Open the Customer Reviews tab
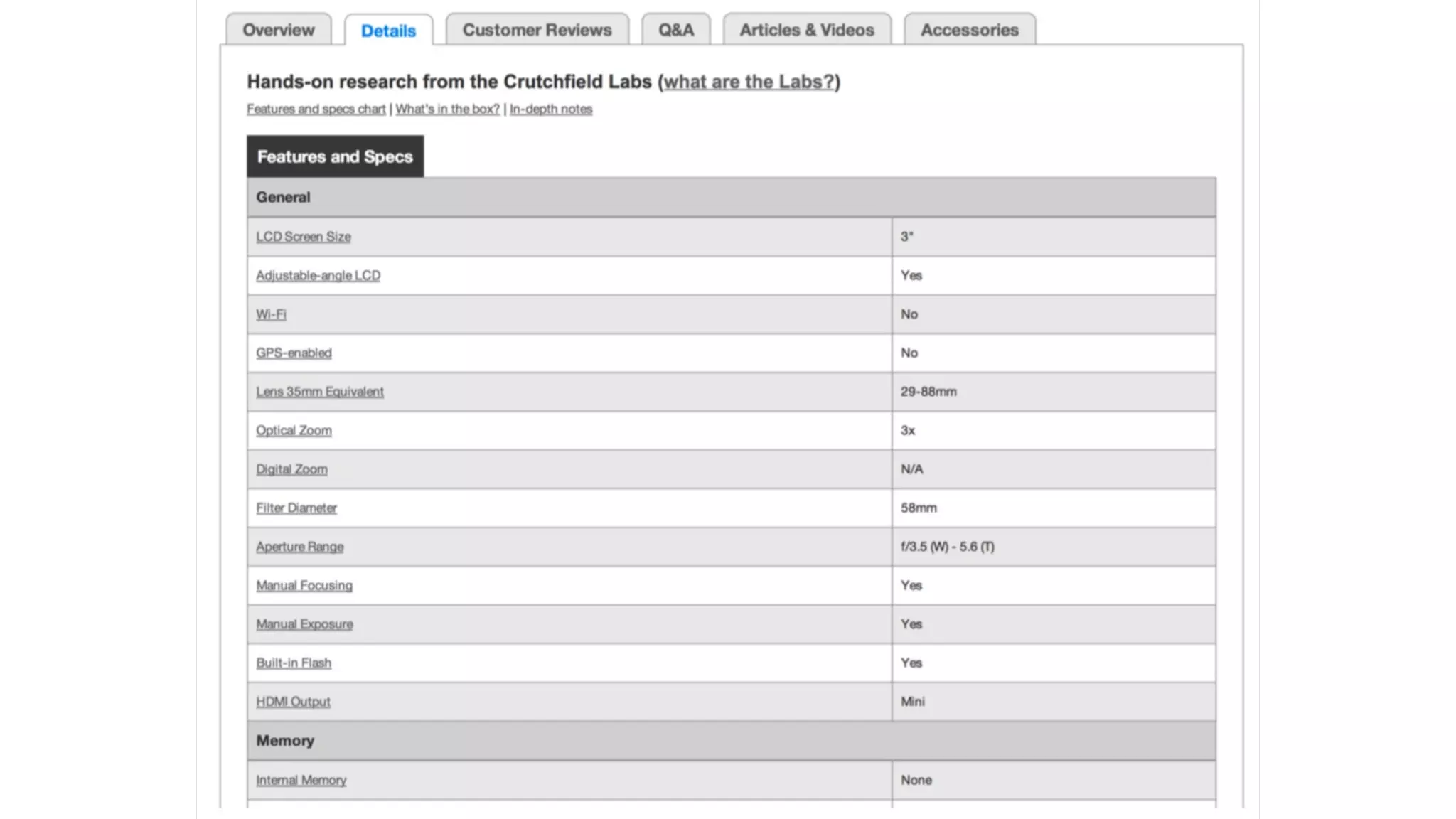The height and width of the screenshot is (819, 1456). point(537,30)
